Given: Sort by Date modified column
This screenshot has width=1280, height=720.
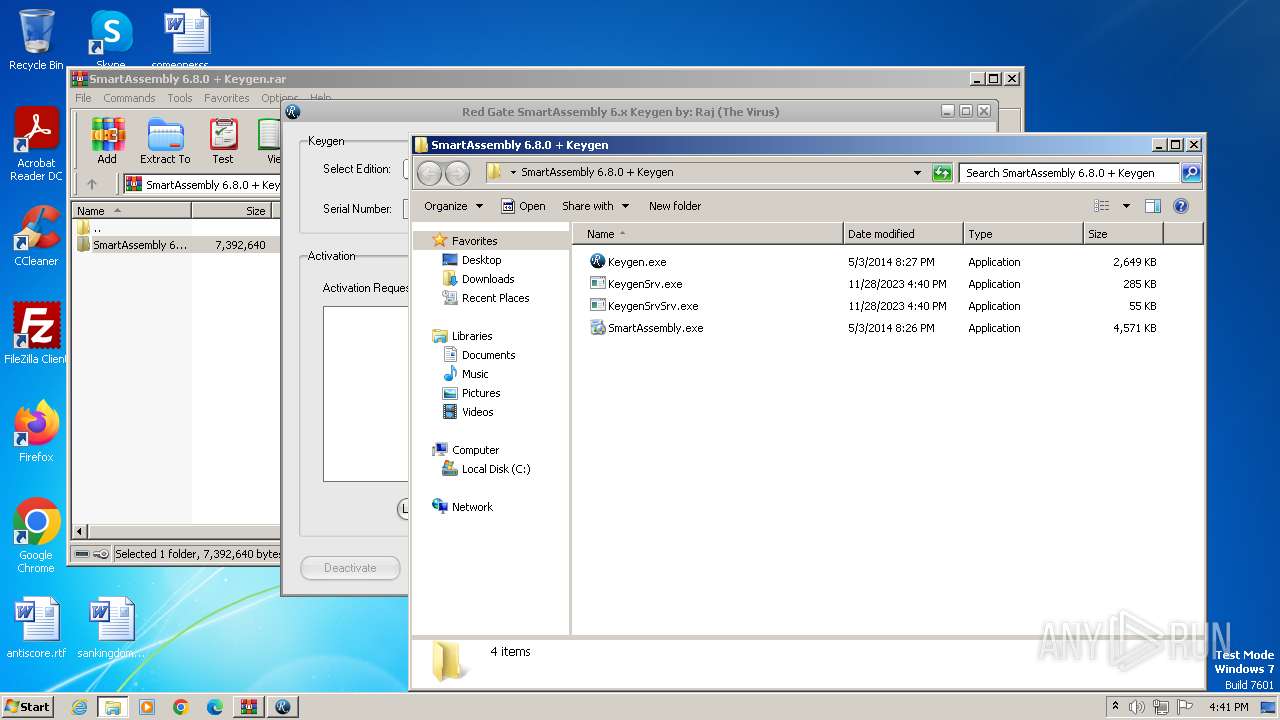Looking at the screenshot, I should click(903, 234).
